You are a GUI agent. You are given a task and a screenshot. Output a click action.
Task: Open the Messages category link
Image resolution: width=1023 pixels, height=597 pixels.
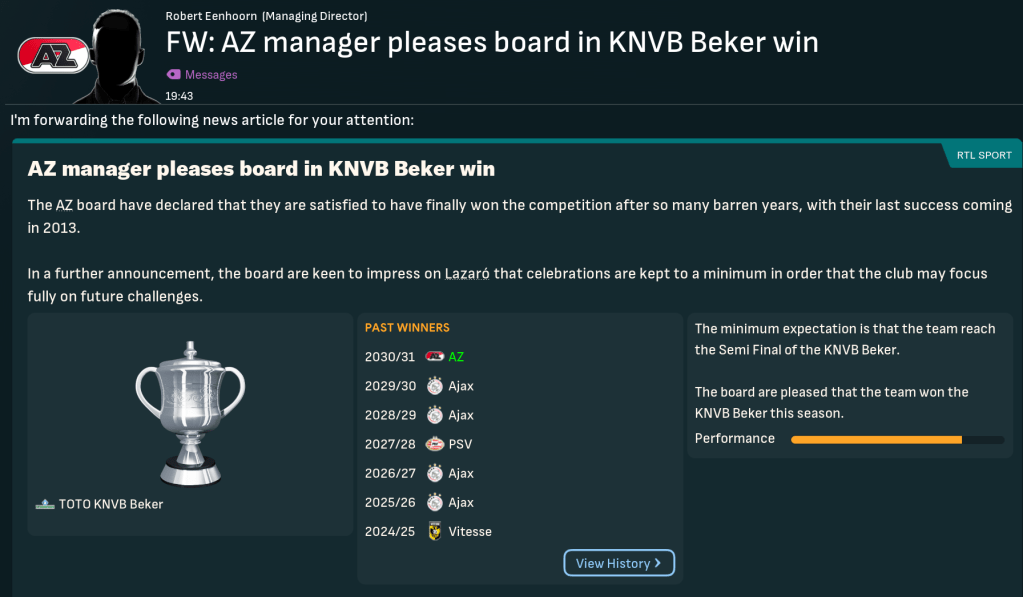211,75
